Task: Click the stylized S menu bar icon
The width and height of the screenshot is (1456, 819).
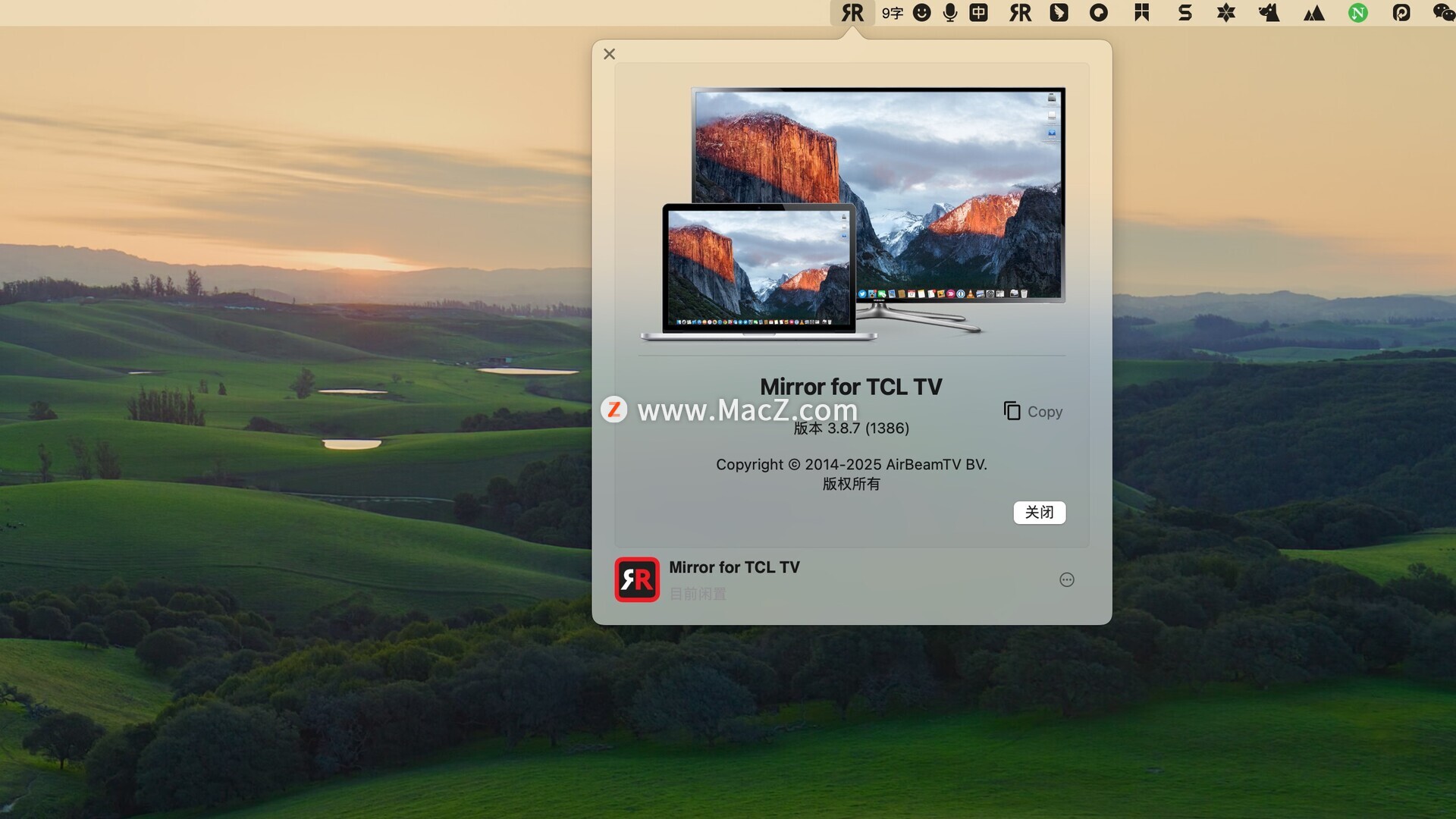Action: (x=1185, y=13)
